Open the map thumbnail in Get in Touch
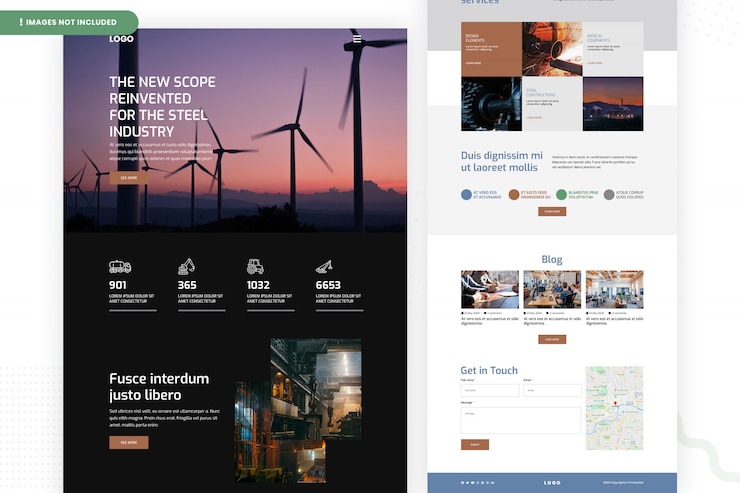 (614, 408)
